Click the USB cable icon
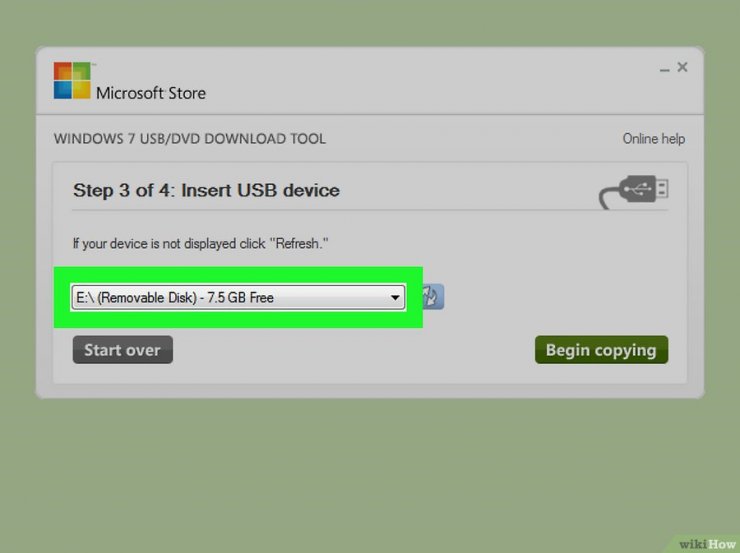This screenshot has height=553, width=740. click(x=634, y=191)
